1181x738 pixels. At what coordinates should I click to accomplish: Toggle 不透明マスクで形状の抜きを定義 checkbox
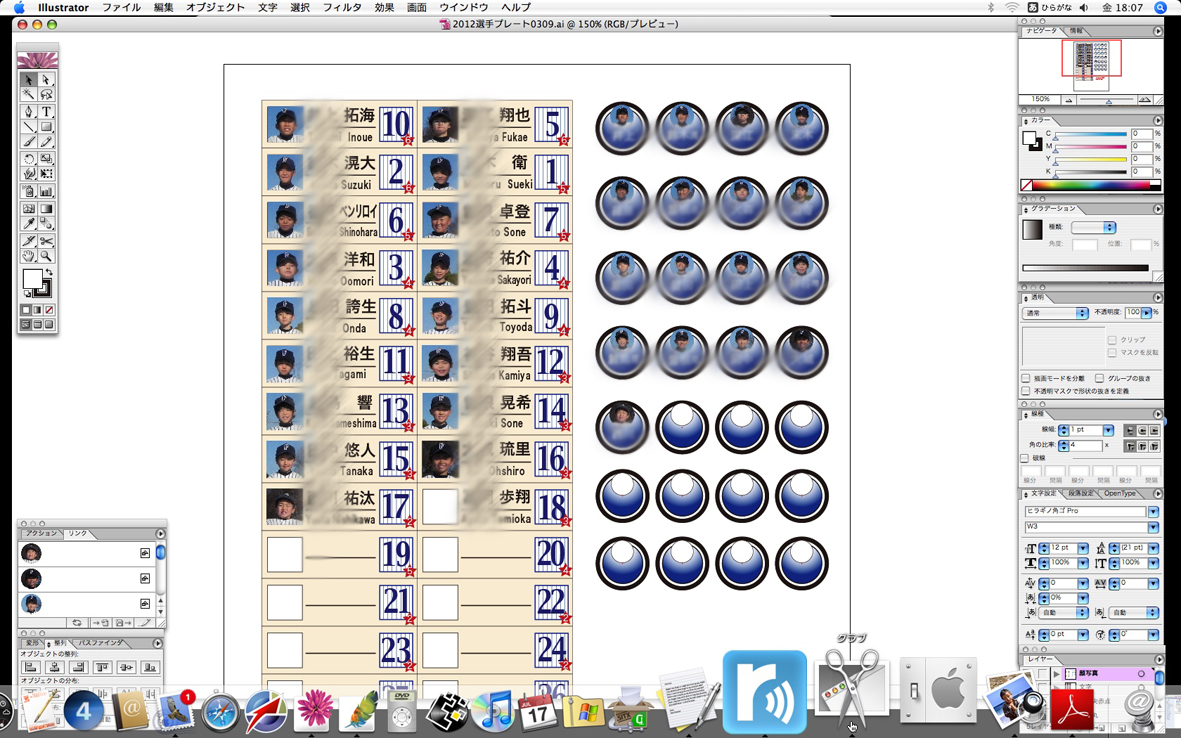(x=1026, y=391)
